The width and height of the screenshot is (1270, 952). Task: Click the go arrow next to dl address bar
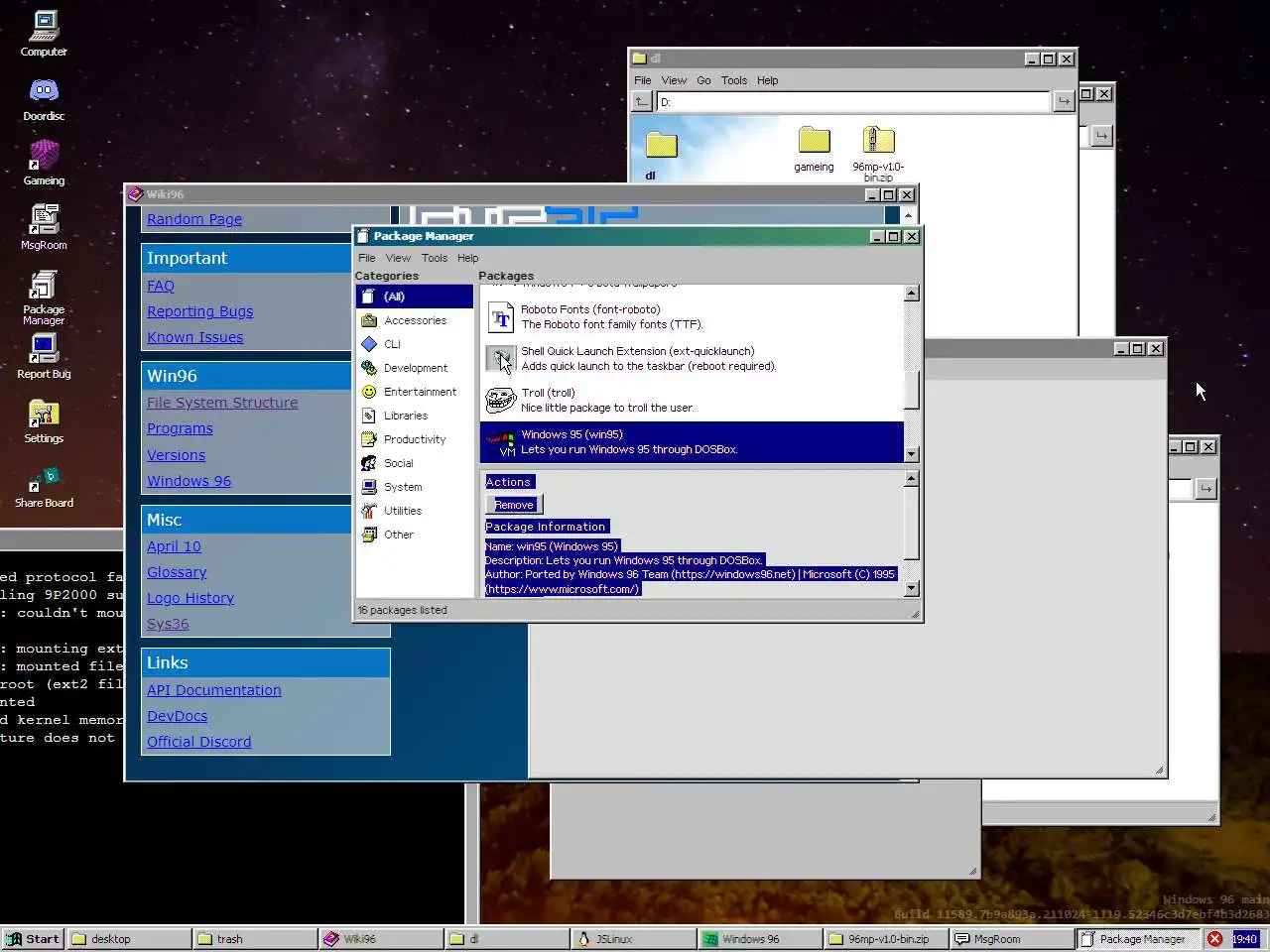(x=1064, y=101)
